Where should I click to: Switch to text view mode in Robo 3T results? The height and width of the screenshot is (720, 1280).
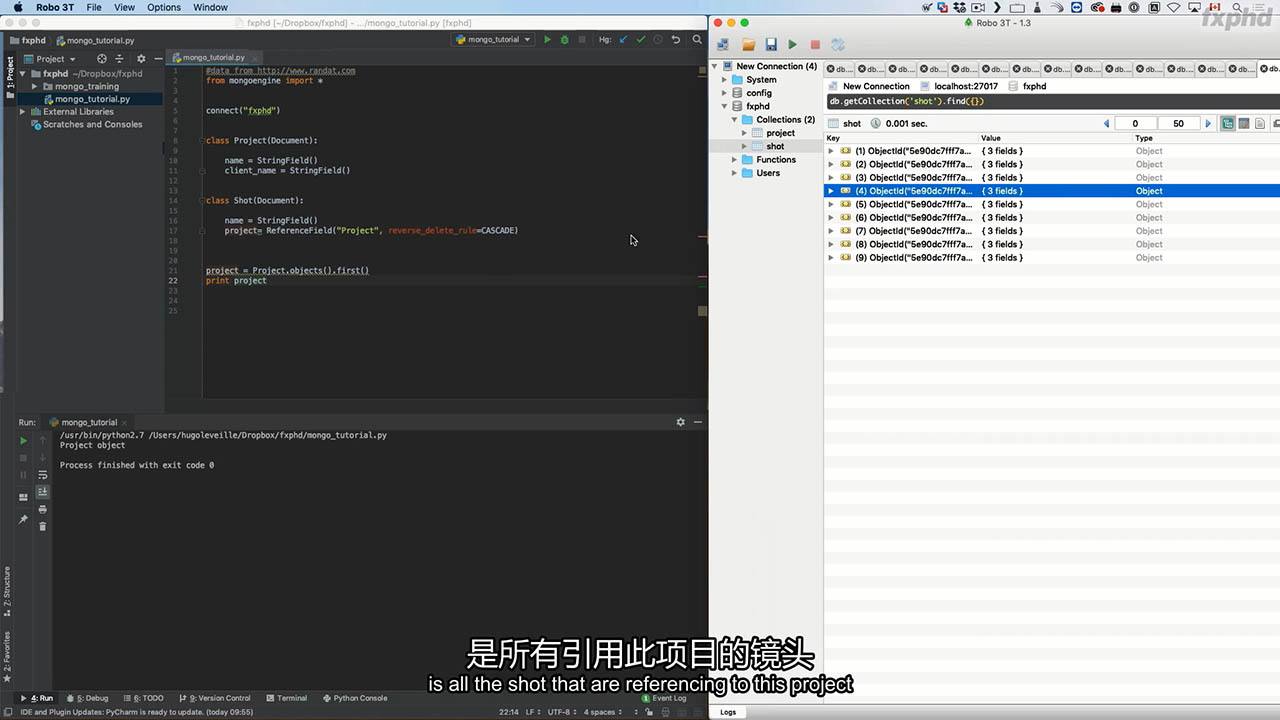1260,124
